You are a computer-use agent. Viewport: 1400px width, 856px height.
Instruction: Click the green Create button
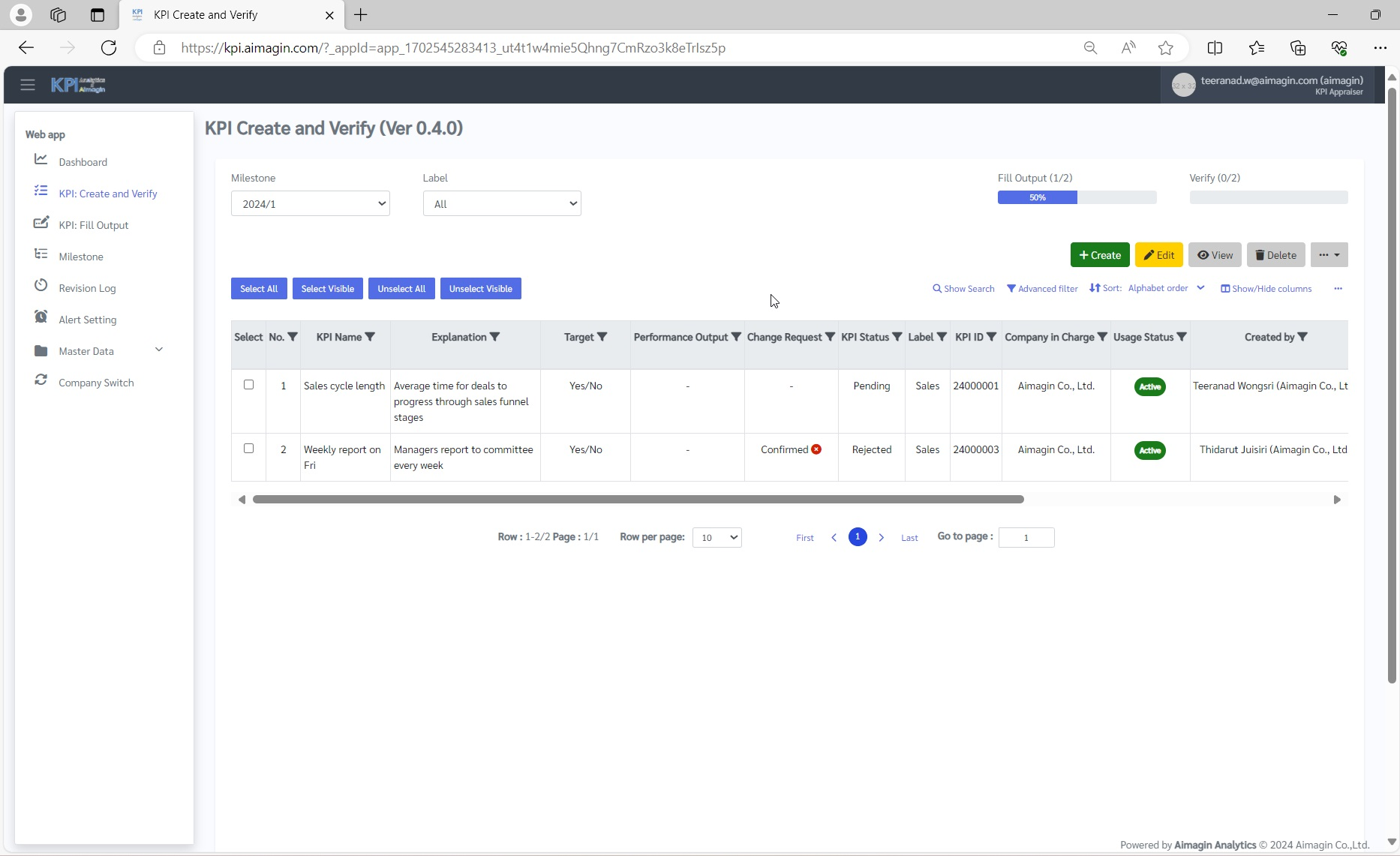[x=1099, y=255]
